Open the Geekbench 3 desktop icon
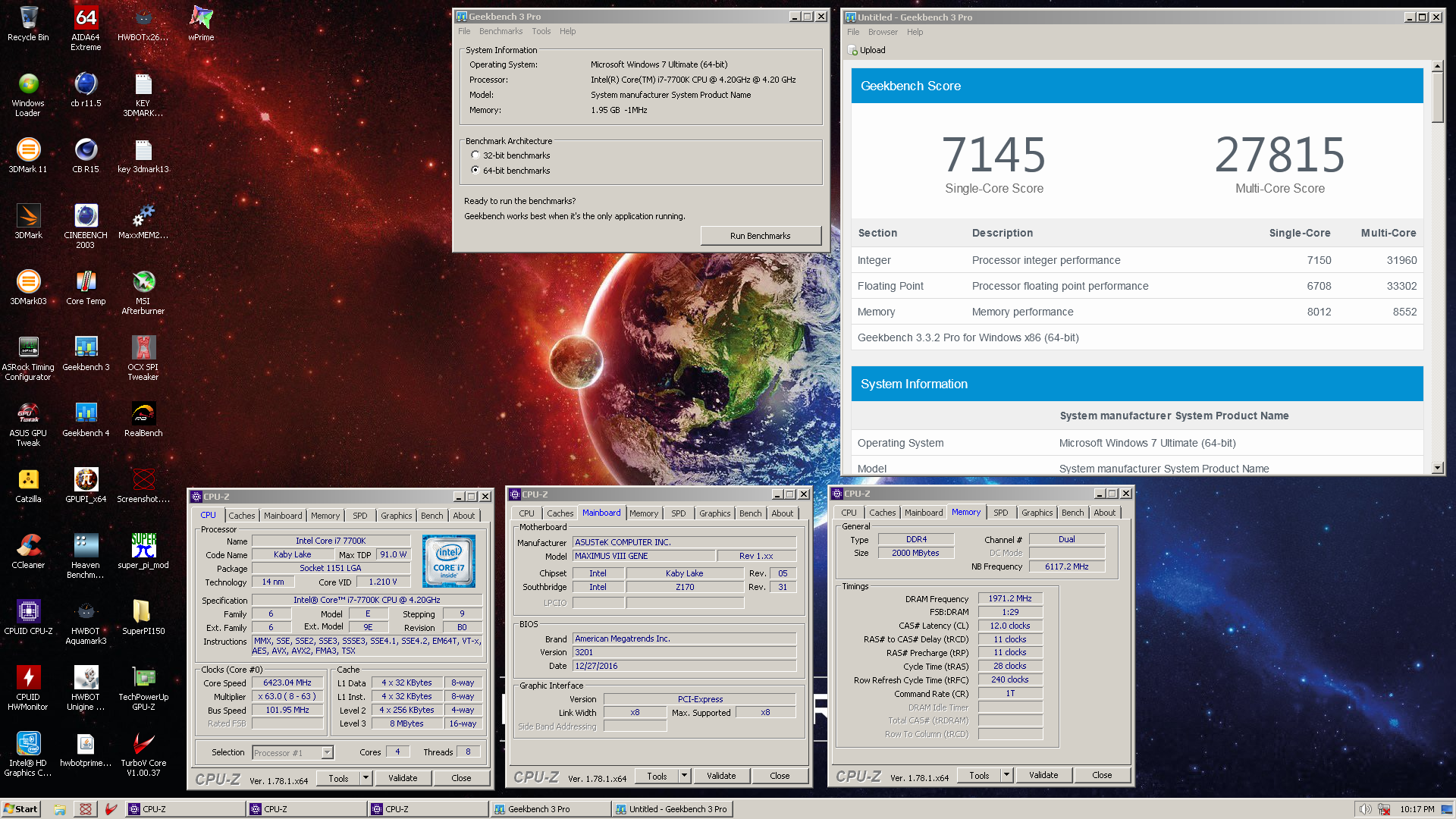This screenshot has height=819, width=1456. pyautogui.click(x=86, y=353)
